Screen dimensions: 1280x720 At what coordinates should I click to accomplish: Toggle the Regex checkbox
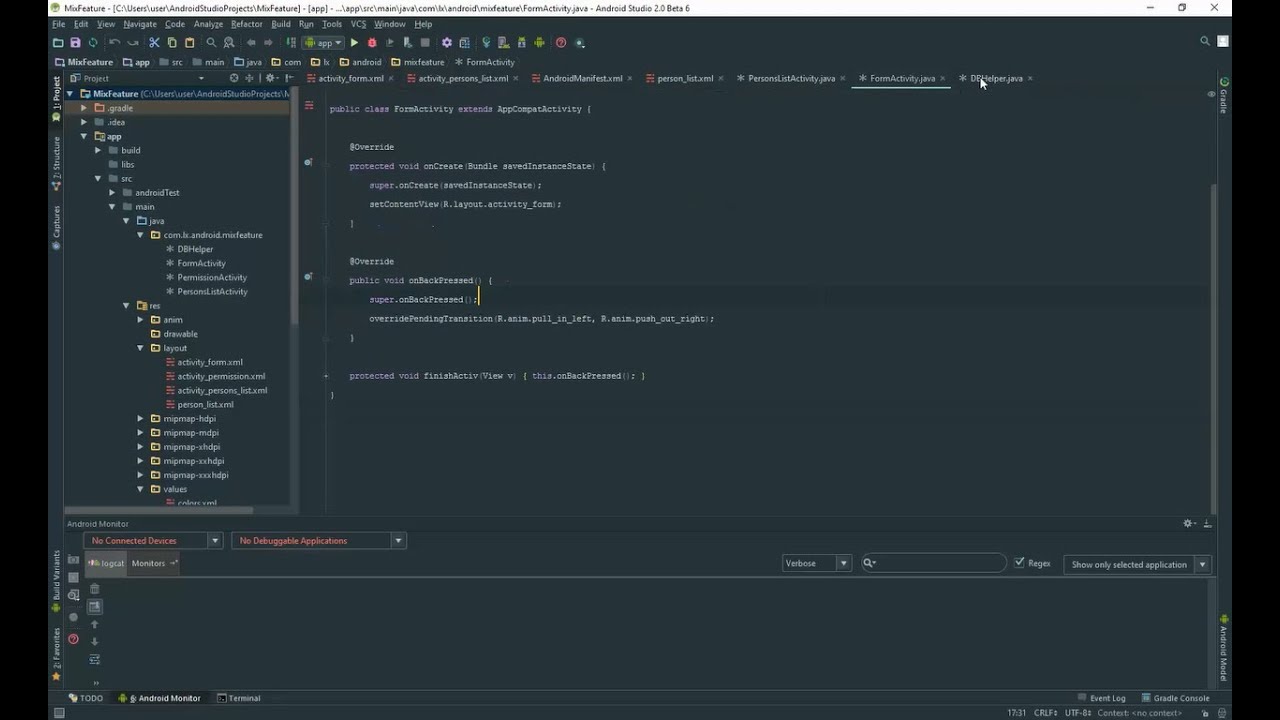coord(1019,563)
